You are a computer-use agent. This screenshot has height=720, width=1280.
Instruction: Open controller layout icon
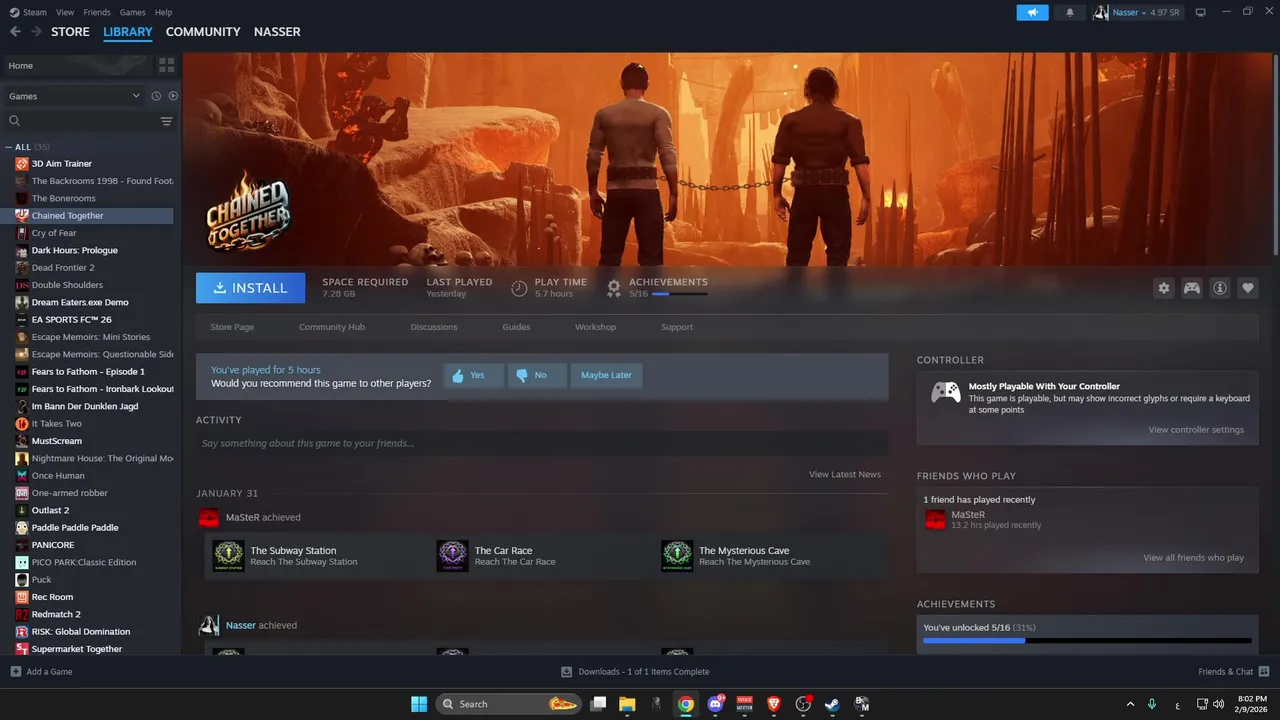pos(1192,288)
